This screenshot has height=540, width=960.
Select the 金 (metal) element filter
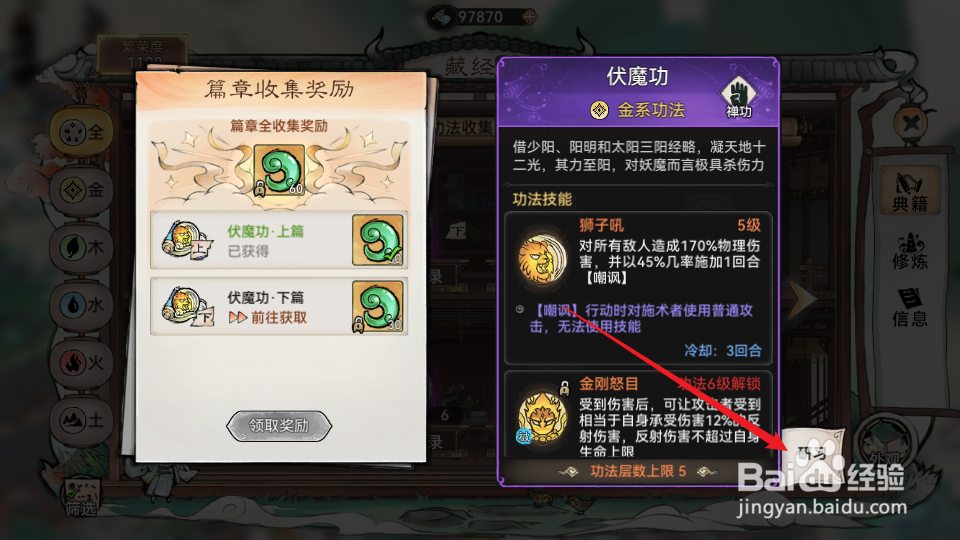[81, 190]
